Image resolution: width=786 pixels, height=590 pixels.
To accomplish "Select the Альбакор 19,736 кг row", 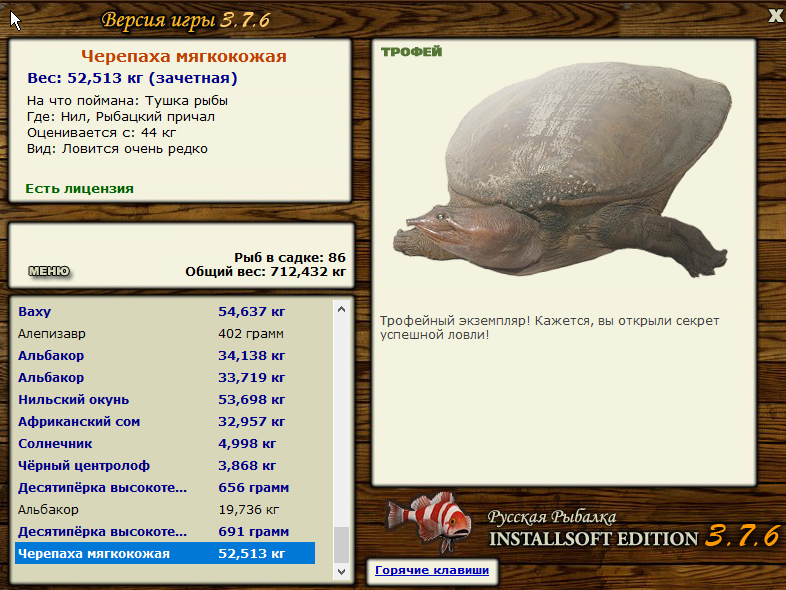I will coord(165,510).
